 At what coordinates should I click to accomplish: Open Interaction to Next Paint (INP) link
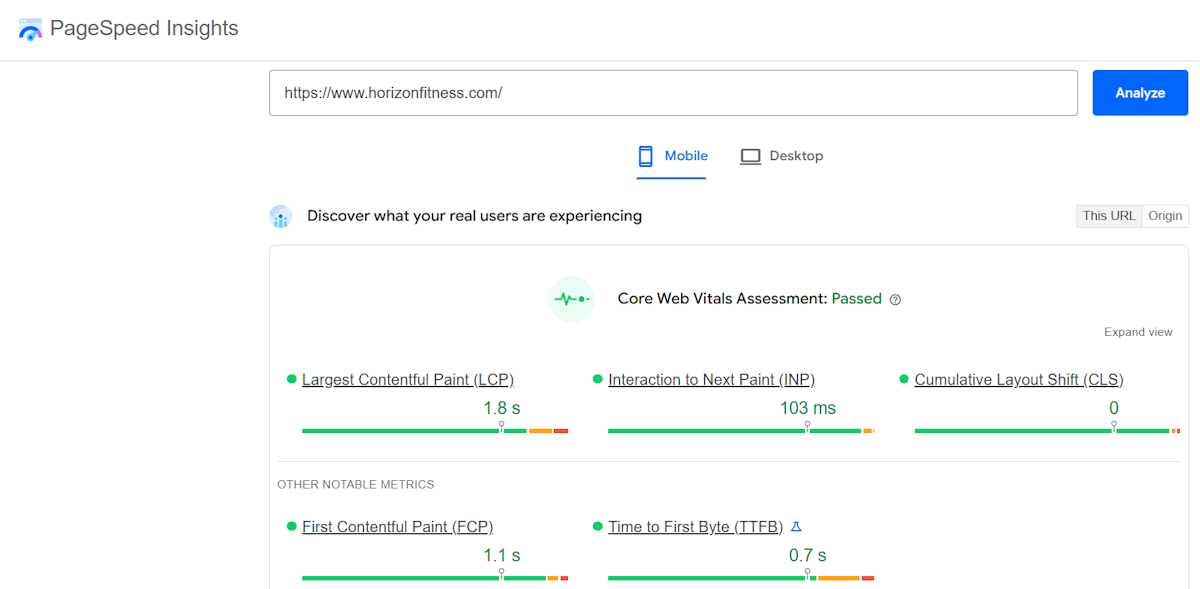click(711, 380)
